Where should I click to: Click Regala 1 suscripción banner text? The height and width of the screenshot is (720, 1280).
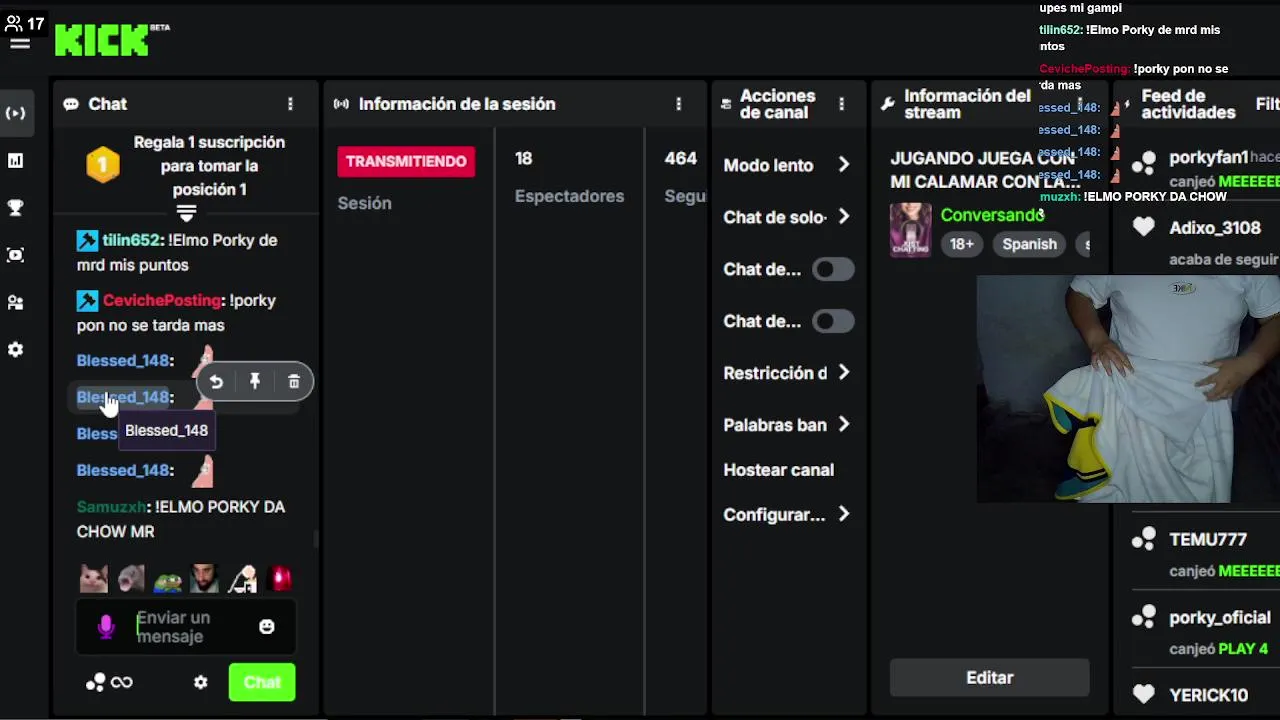click(x=208, y=166)
